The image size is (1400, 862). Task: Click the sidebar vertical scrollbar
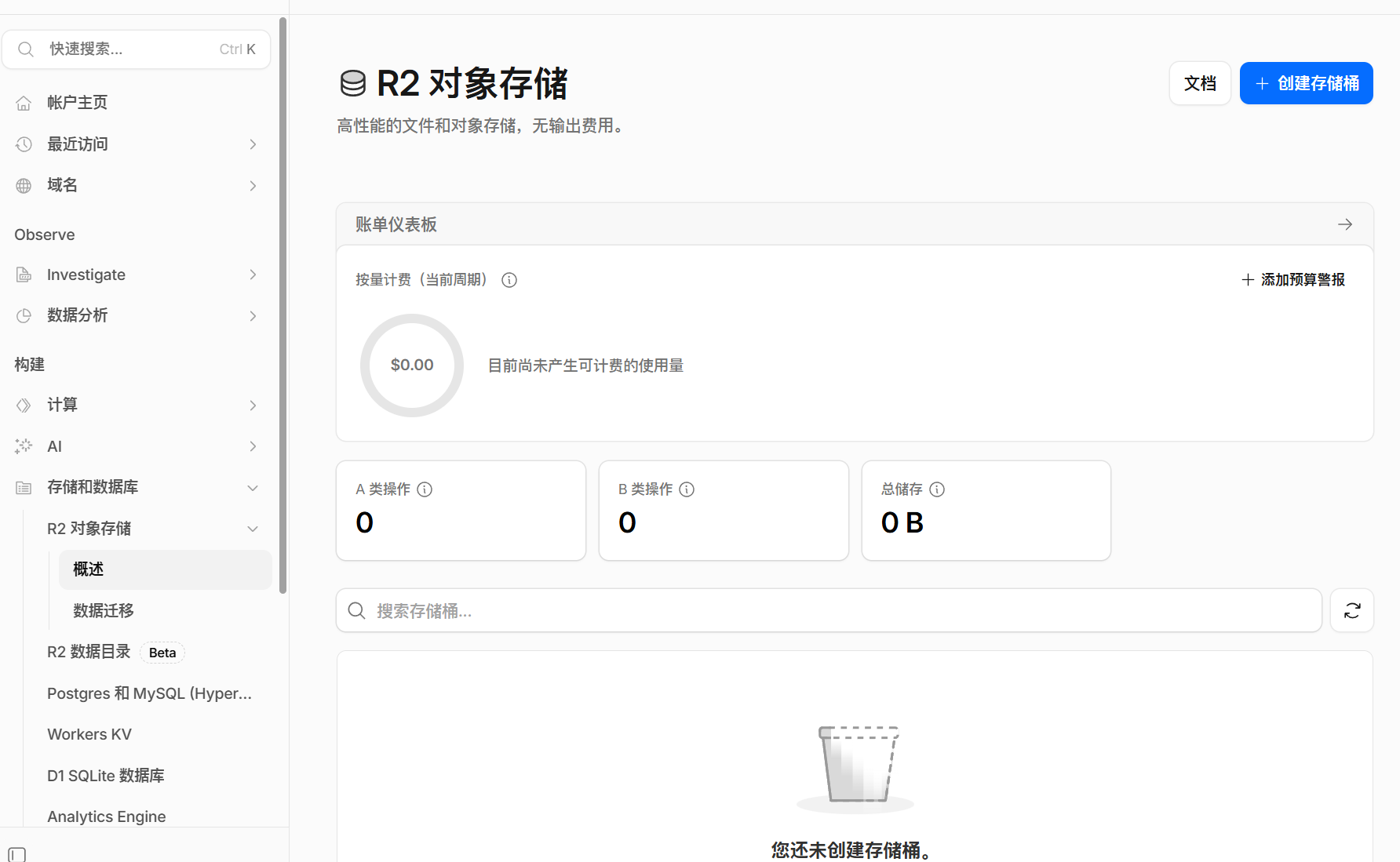(x=283, y=306)
